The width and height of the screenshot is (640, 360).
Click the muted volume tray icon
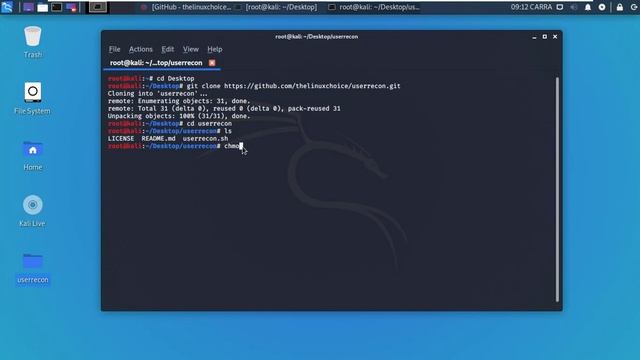point(574,7)
